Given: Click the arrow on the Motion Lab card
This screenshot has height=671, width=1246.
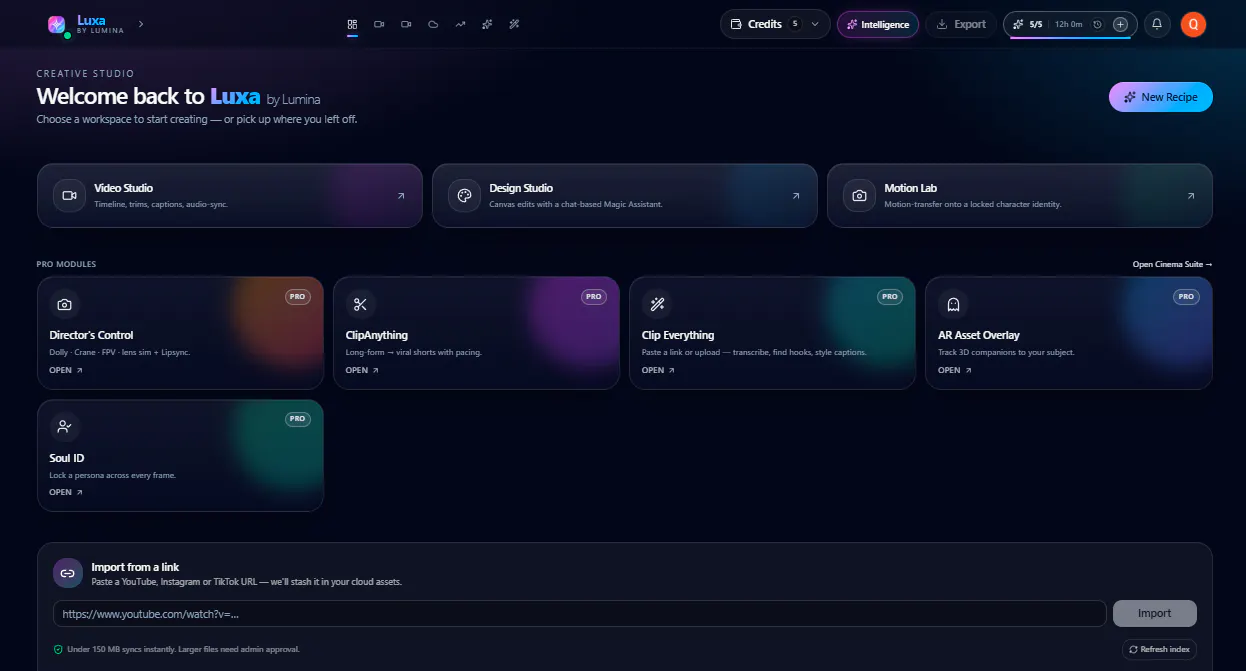Looking at the screenshot, I should pyautogui.click(x=1191, y=196).
